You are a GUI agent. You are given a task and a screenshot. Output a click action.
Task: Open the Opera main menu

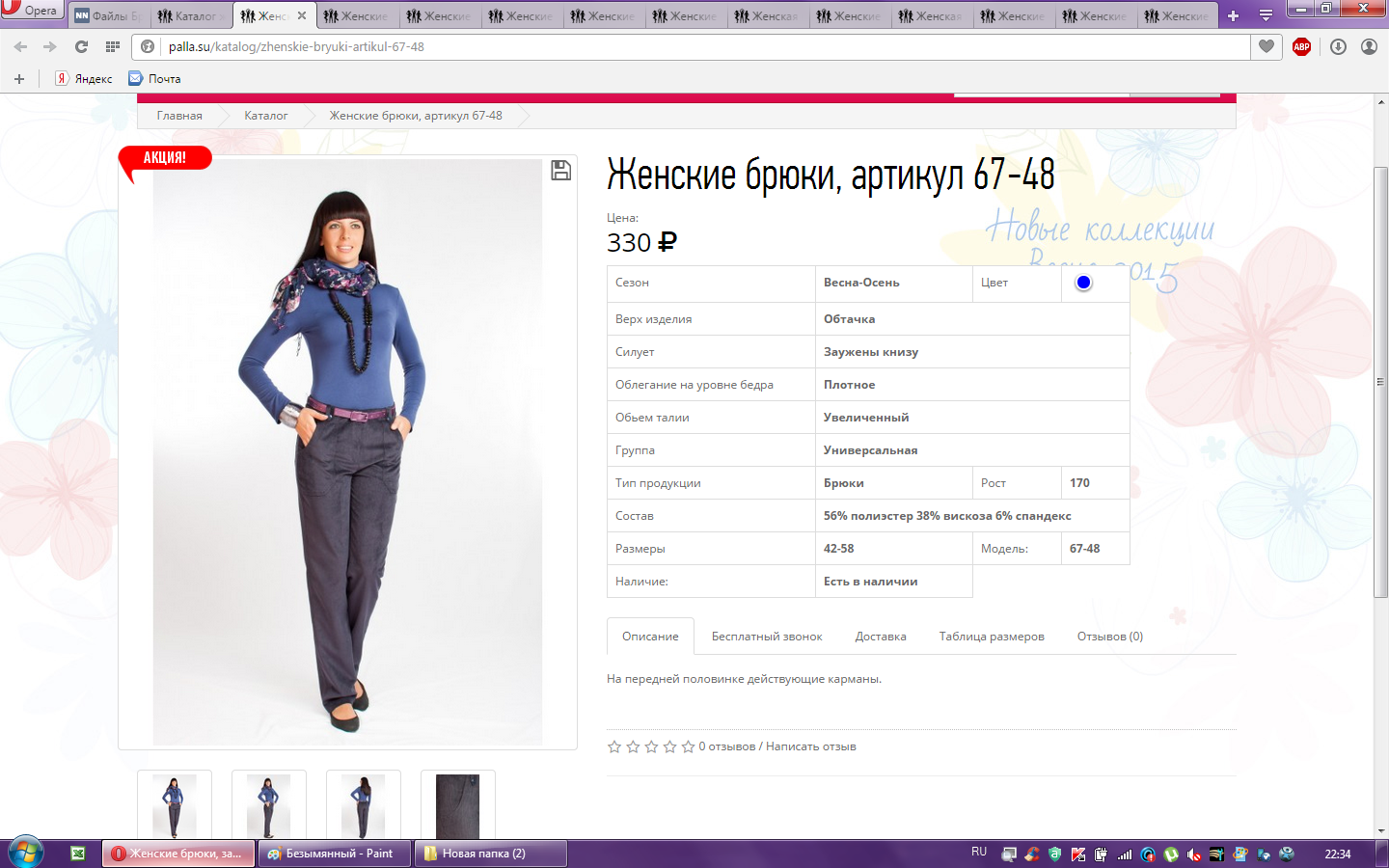pos(31,11)
